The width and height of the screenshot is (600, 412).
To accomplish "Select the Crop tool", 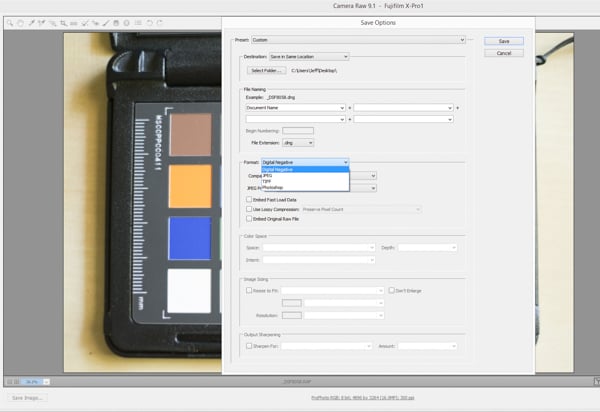I will (x=63, y=23).
